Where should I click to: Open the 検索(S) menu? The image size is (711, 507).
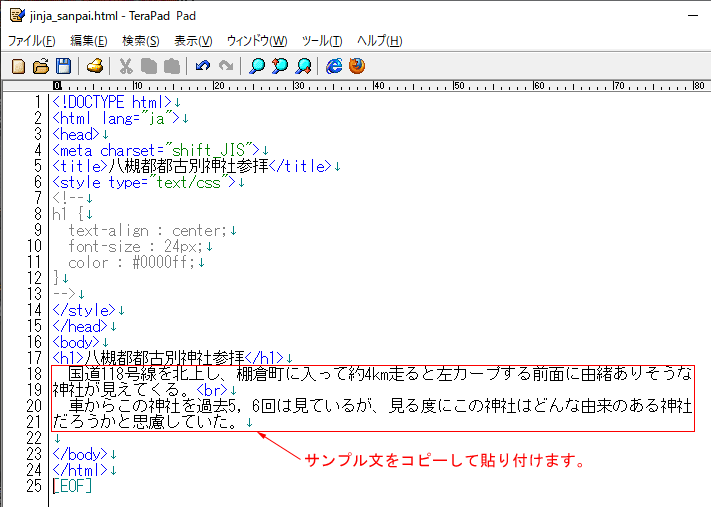[141, 41]
